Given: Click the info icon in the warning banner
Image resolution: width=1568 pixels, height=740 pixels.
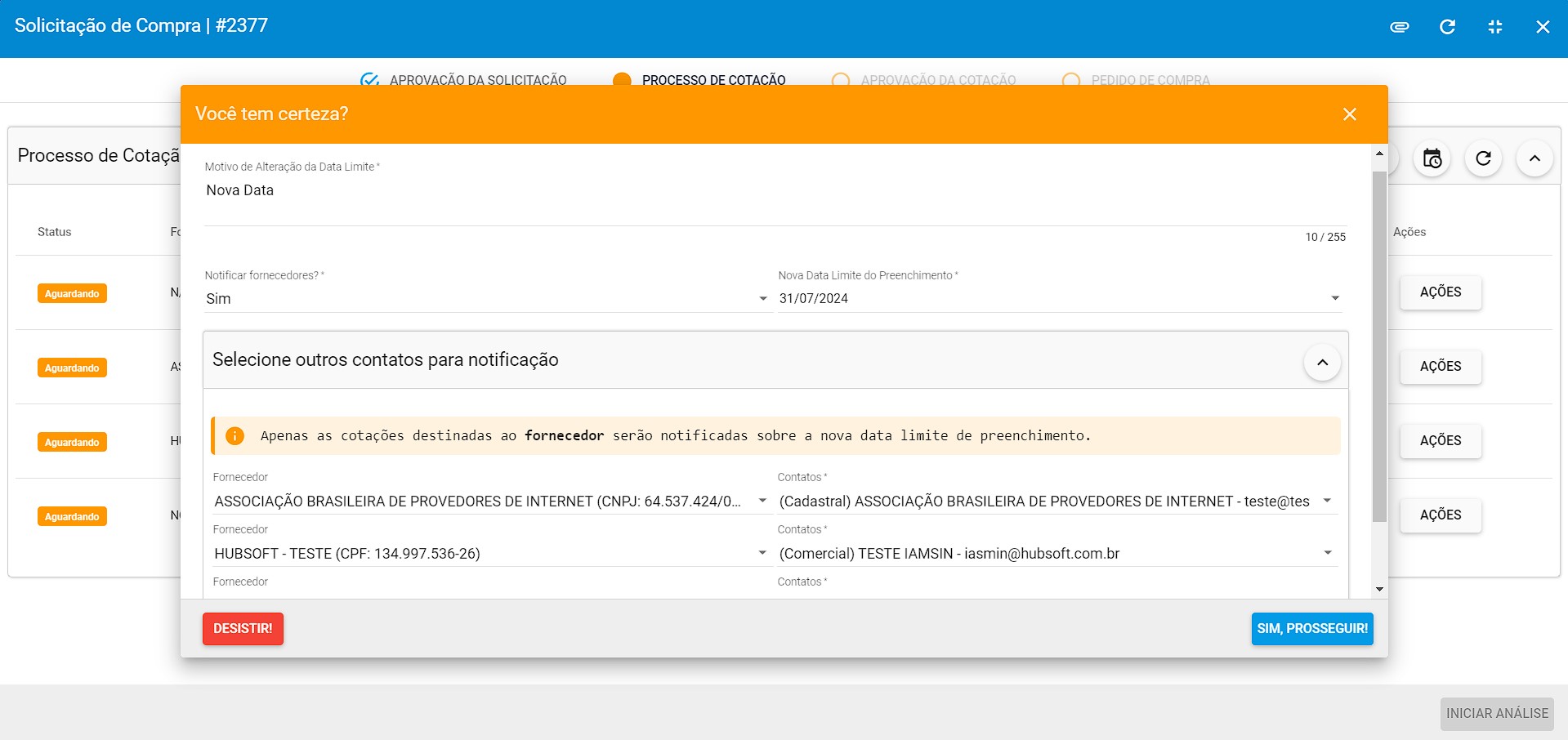Looking at the screenshot, I should point(235,435).
